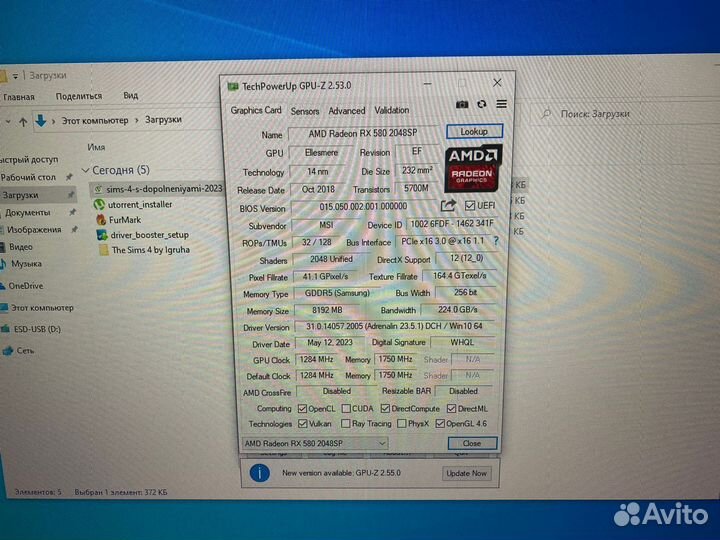The width and height of the screenshot is (720, 540).
Task: Select the sims-4-s-dopolneniyami-2023 file
Action: (x=157, y=189)
